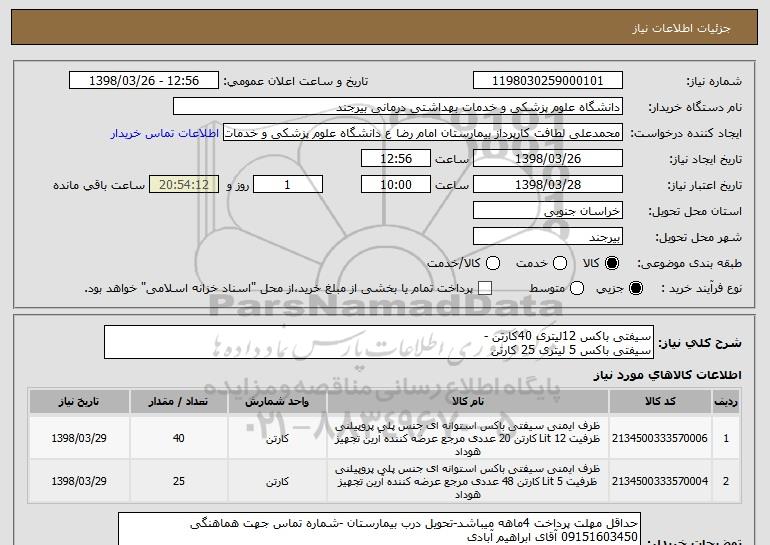Click the validity time field 10:00

(x=396, y=185)
